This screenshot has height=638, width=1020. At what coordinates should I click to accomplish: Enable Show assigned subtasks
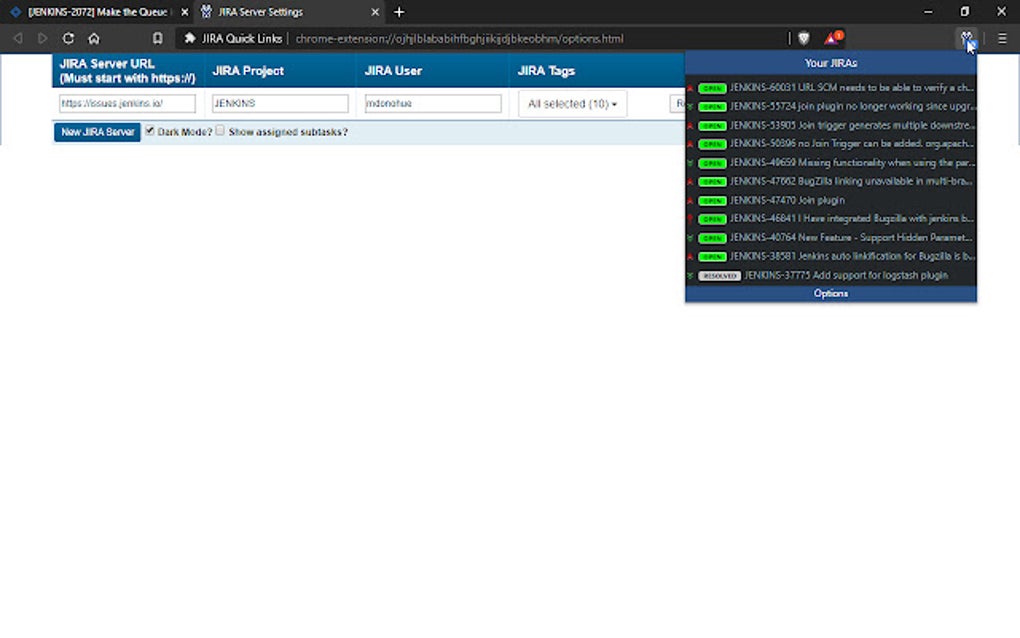point(222,131)
